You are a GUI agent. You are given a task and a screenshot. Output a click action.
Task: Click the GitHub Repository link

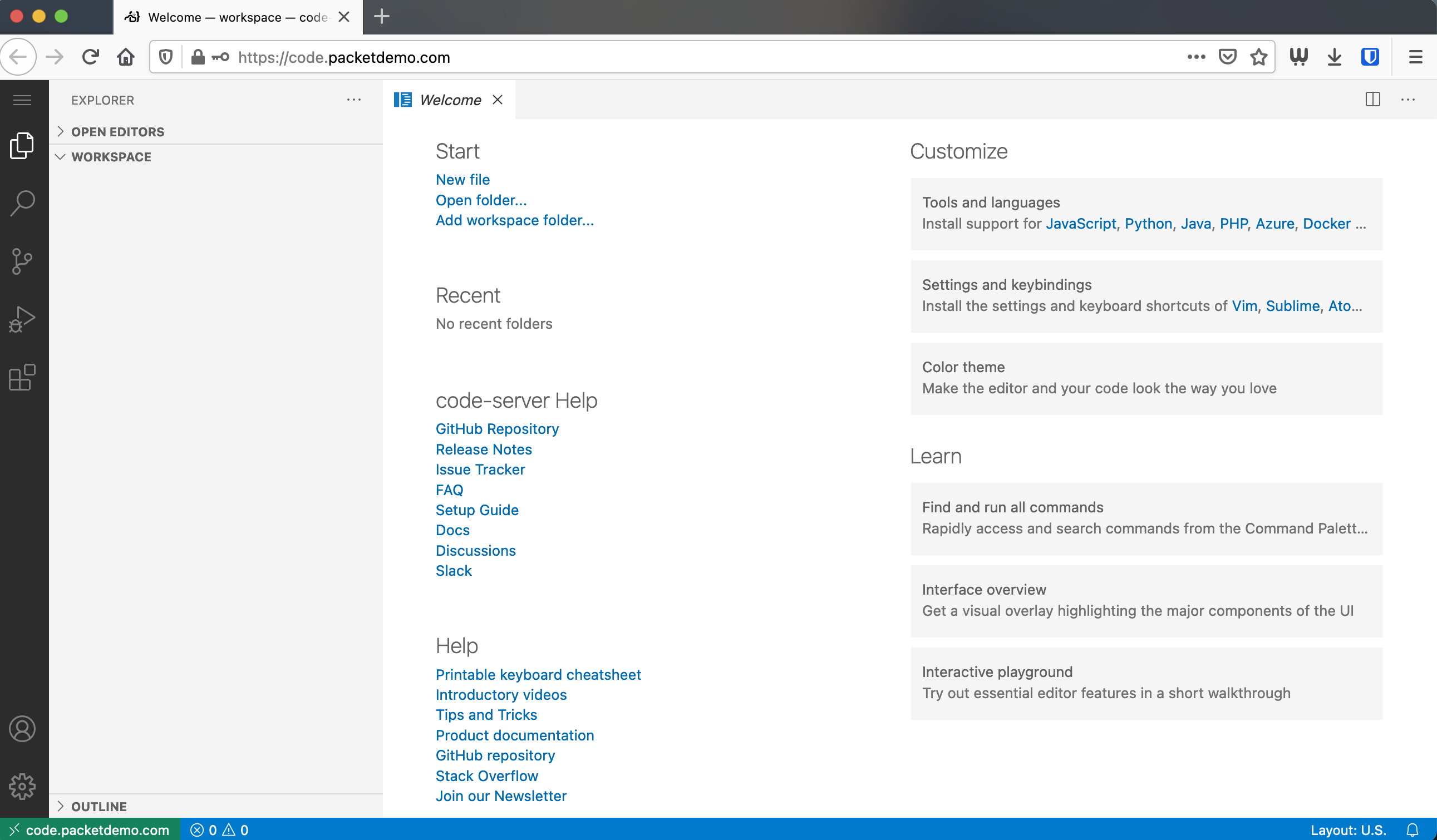pos(497,429)
